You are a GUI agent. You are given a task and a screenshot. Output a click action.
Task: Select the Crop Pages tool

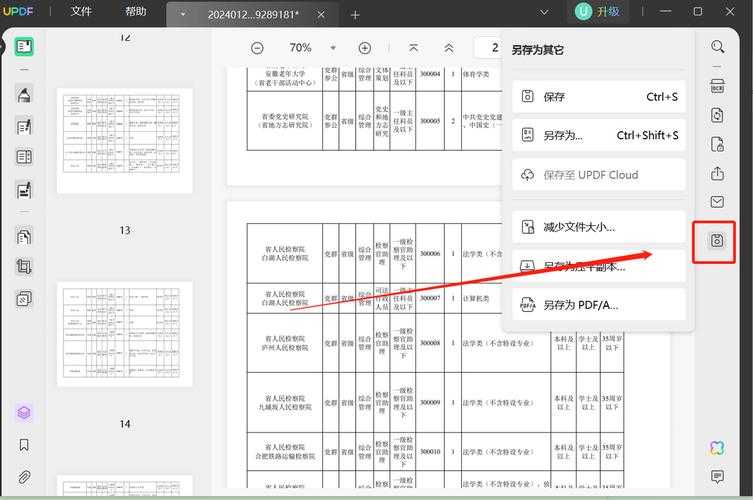click(25, 267)
